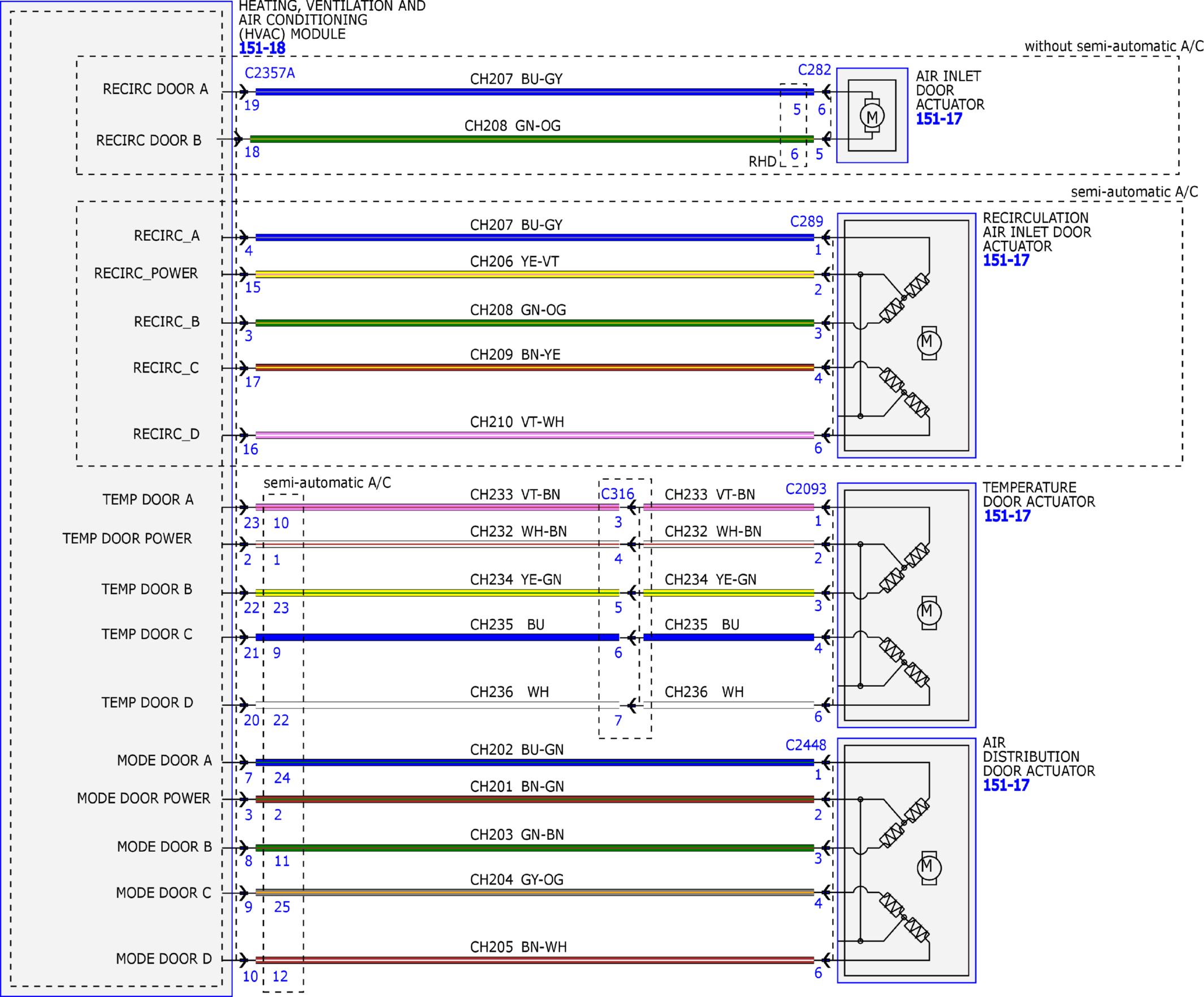
Task: Click the MODE DOOR POWER signal label
Action: tap(144, 798)
